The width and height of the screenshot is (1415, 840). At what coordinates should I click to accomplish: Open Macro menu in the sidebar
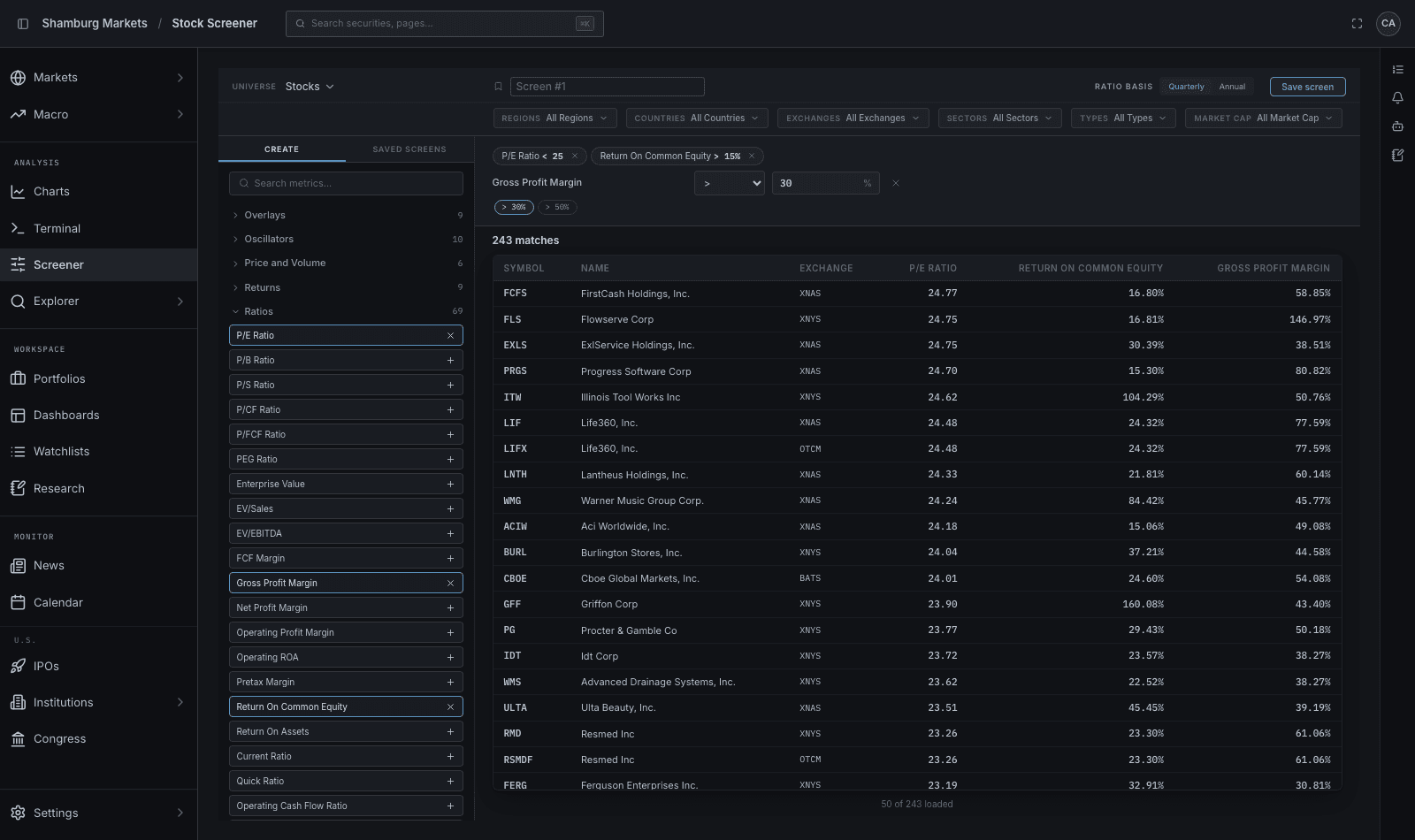click(98, 114)
